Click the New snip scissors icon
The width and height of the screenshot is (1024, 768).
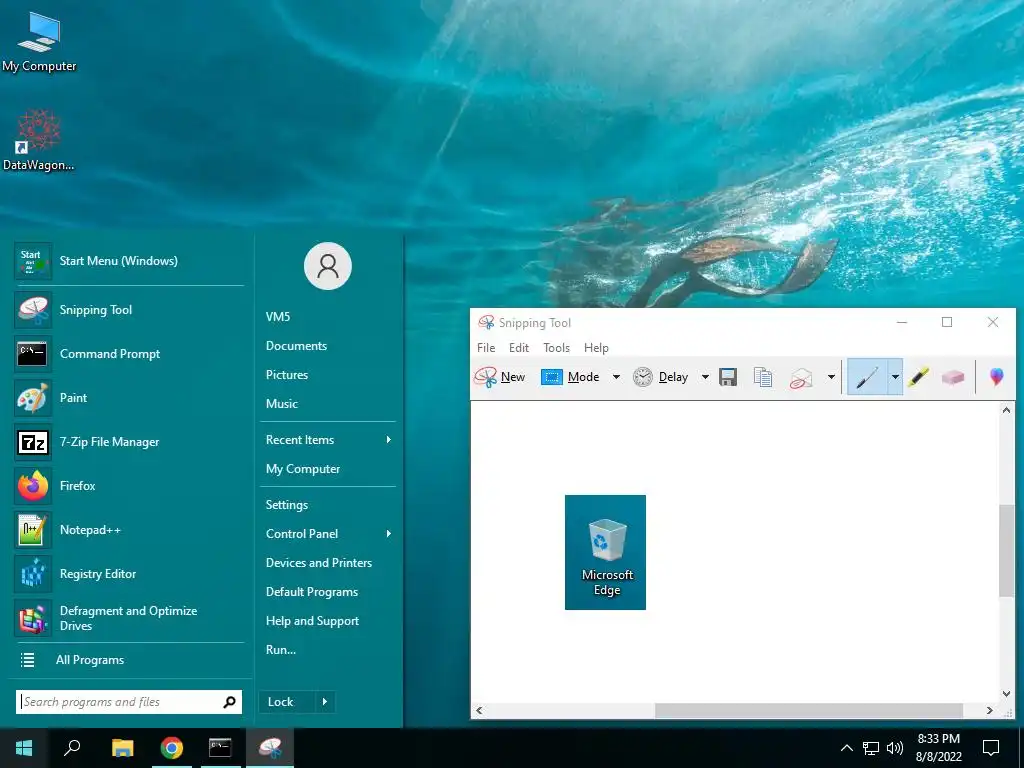click(486, 377)
